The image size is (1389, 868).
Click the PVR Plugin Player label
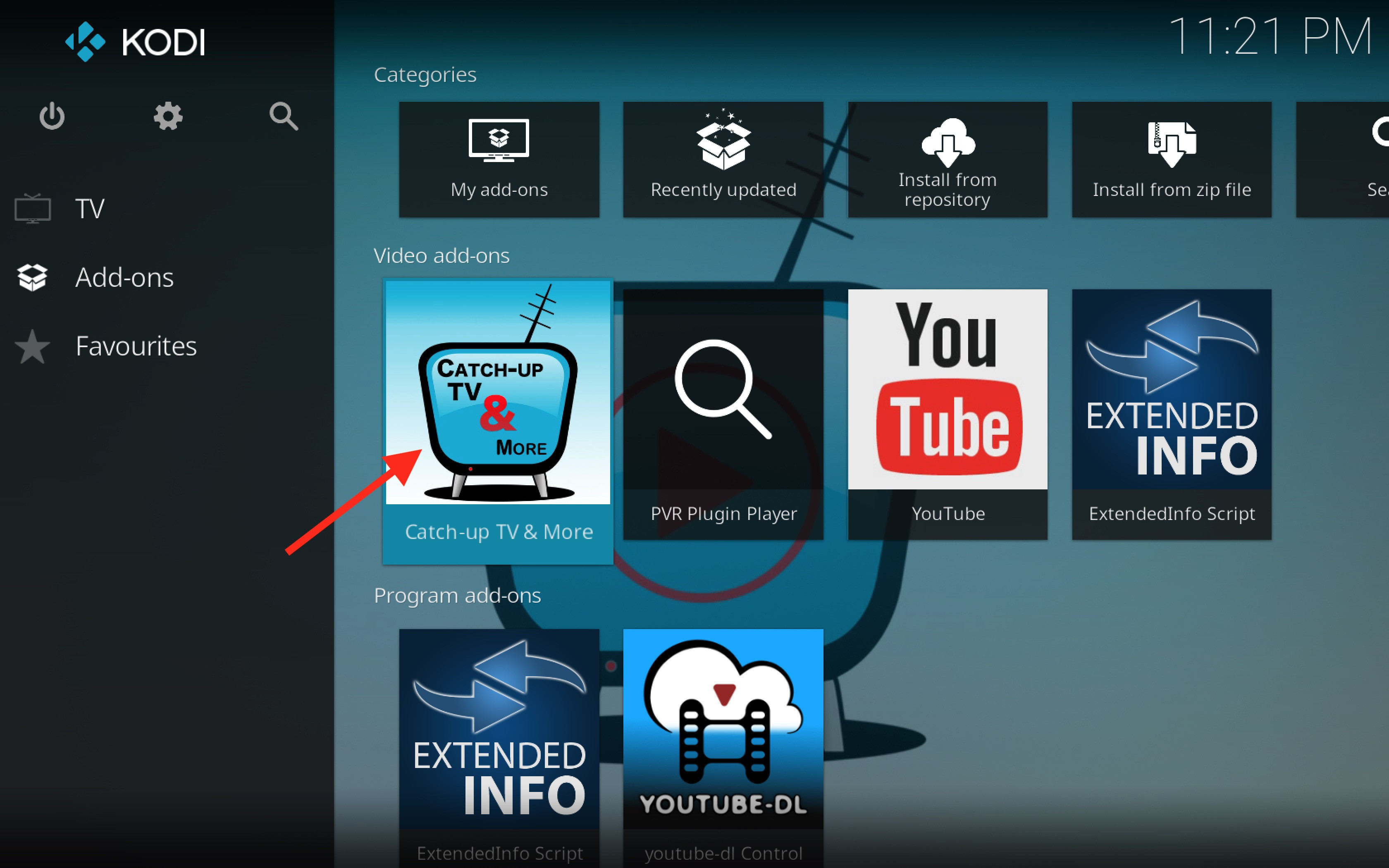click(x=724, y=514)
